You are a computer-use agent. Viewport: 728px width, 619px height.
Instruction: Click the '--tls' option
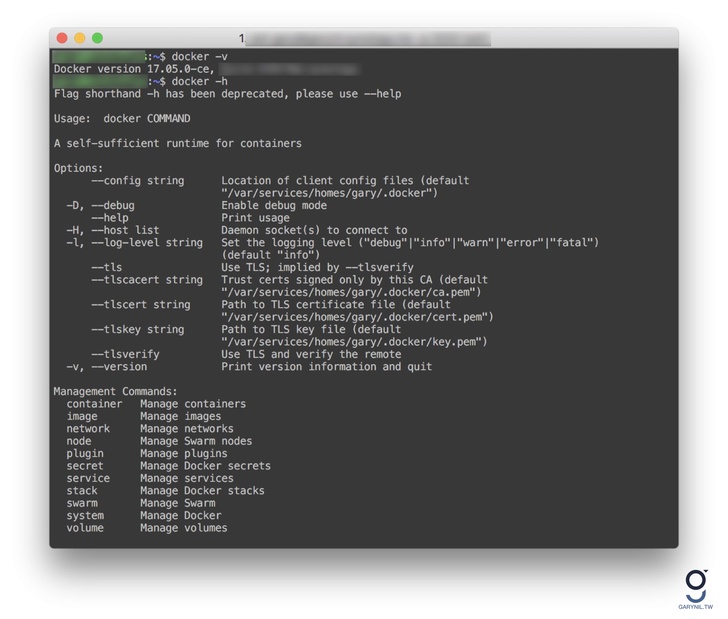pyautogui.click(x=107, y=267)
